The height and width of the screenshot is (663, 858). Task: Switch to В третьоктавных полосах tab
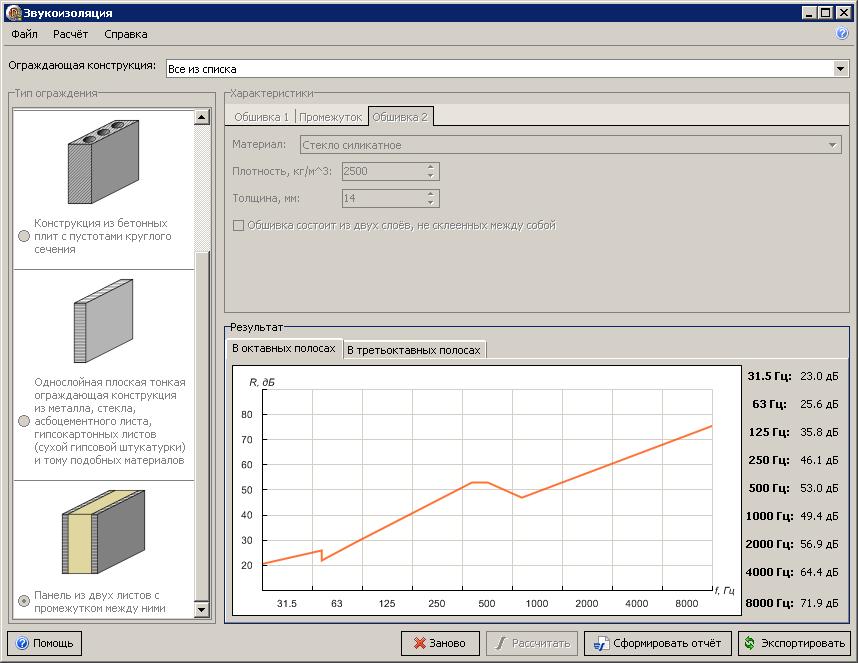(x=414, y=350)
